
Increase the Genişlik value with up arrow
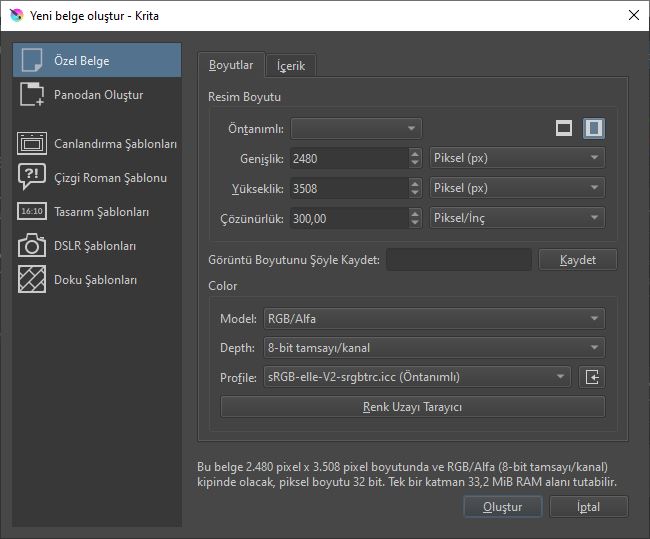point(415,153)
